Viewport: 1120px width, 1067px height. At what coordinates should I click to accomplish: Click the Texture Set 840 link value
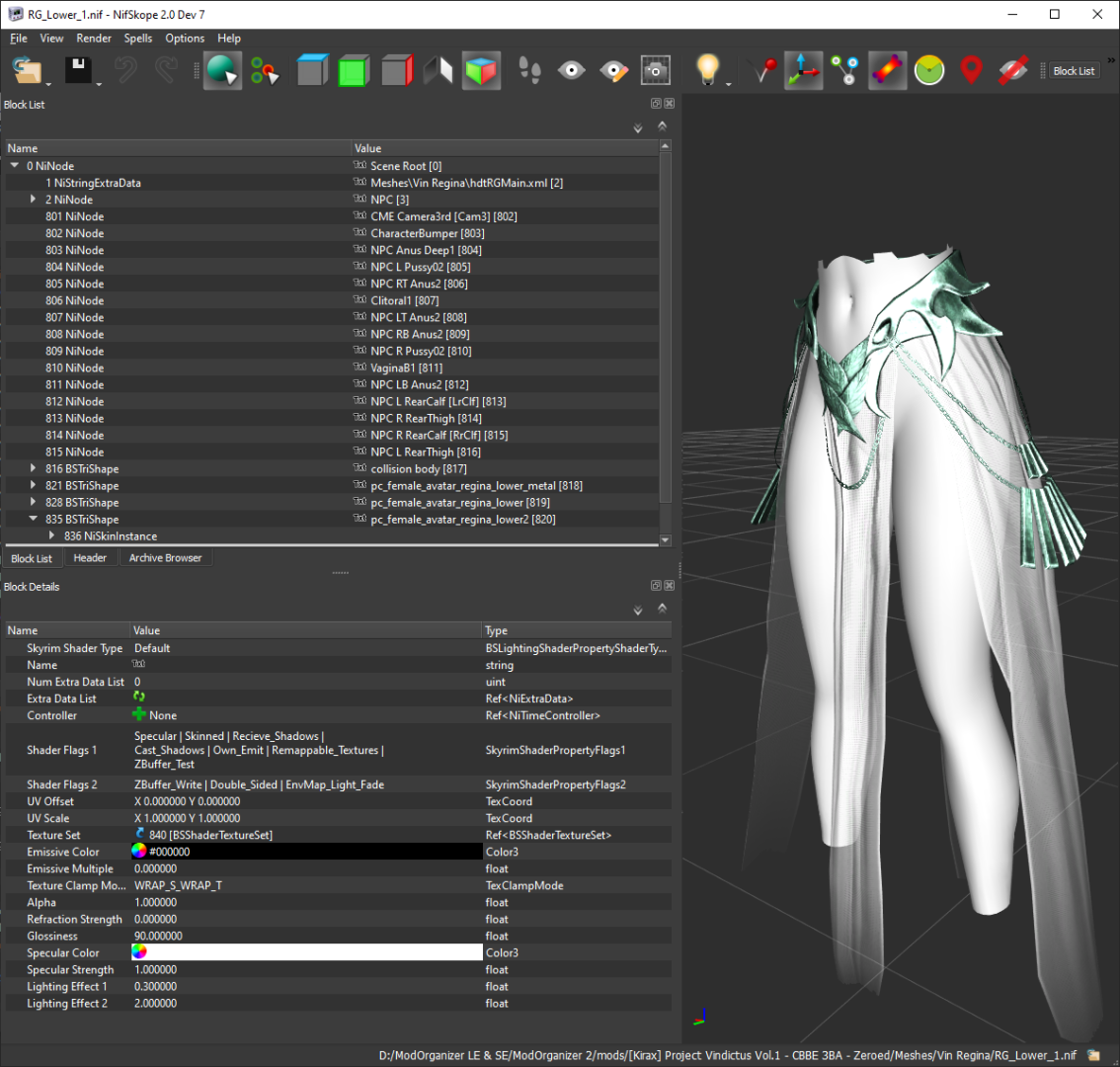tap(210, 835)
